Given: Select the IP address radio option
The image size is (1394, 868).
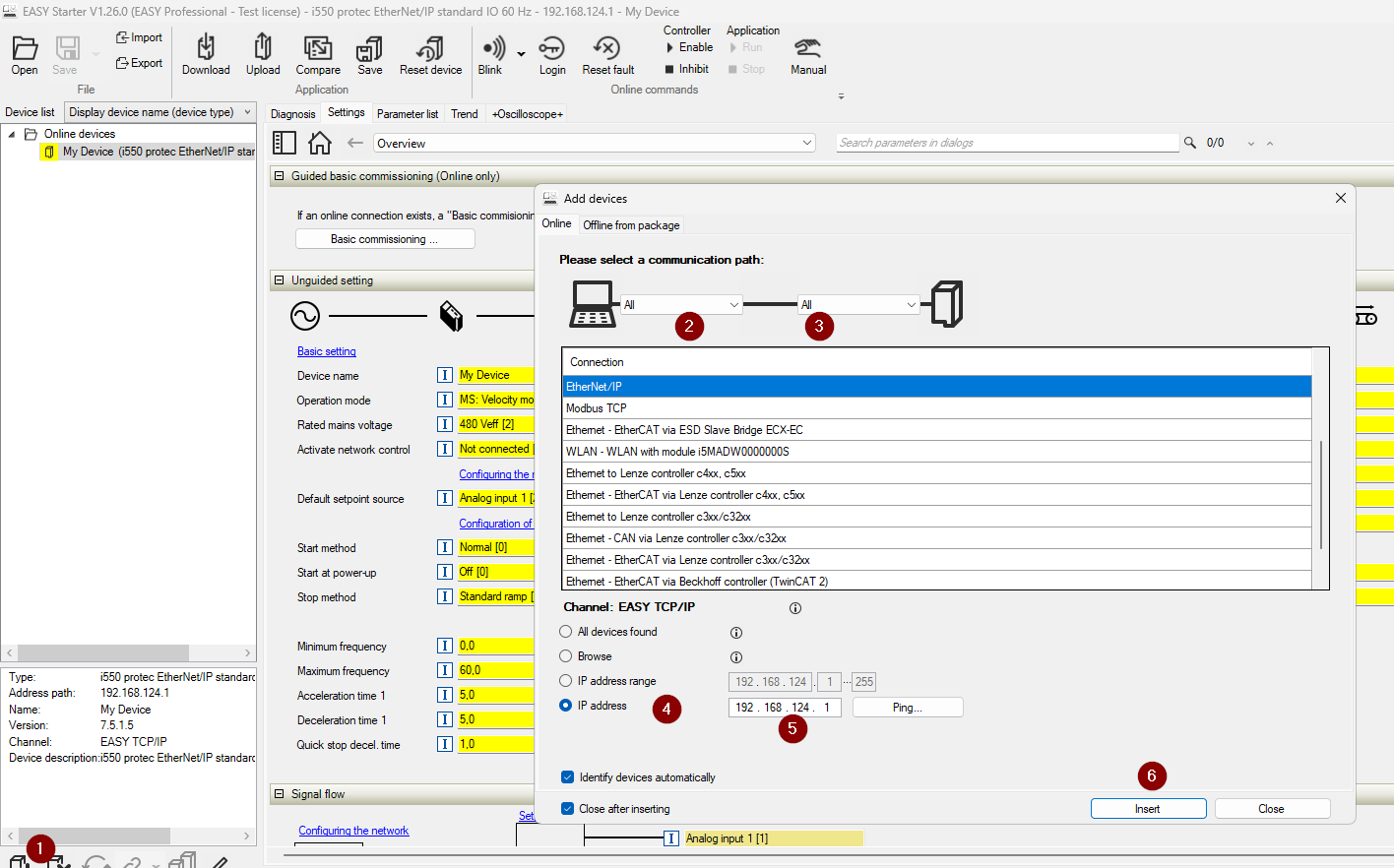Looking at the screenshot, I should pos(565,706).
